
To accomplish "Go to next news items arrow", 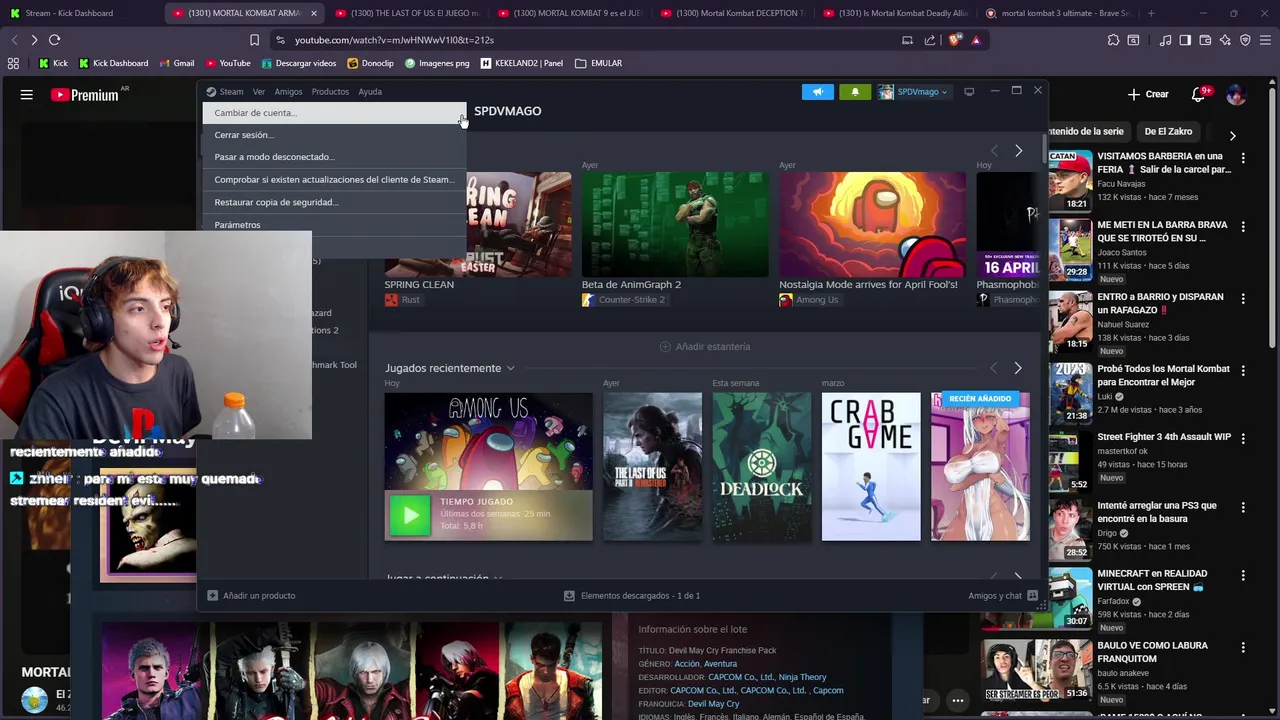I will point(1018,151).
